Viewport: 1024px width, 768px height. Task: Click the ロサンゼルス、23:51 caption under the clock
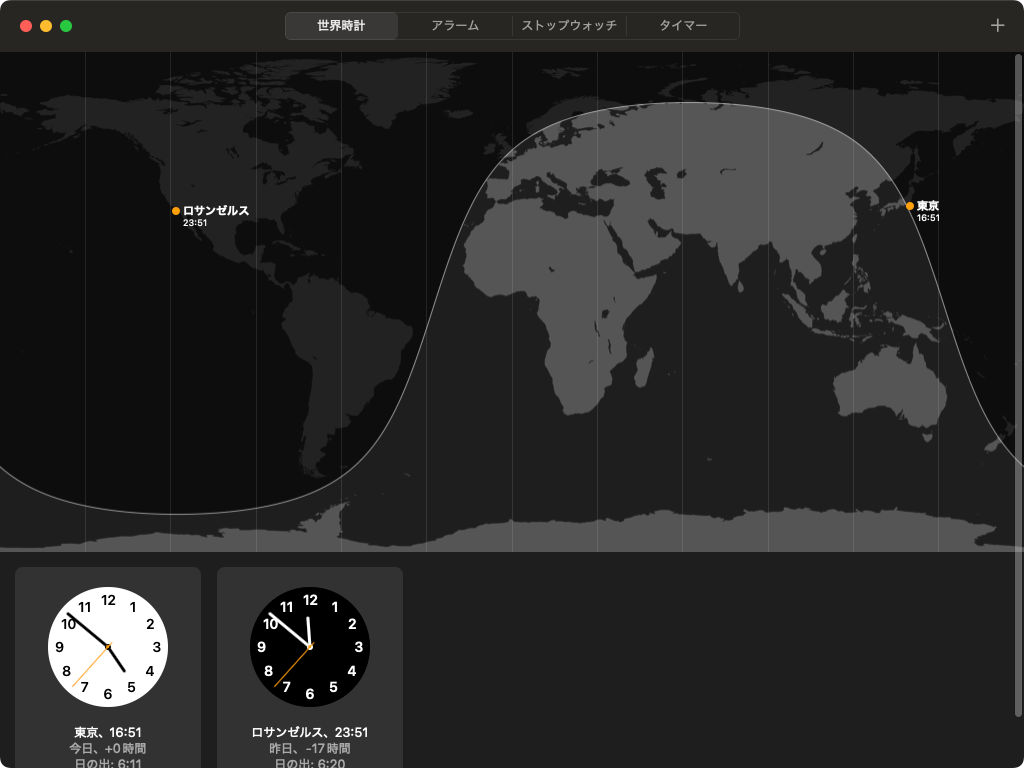310,732
